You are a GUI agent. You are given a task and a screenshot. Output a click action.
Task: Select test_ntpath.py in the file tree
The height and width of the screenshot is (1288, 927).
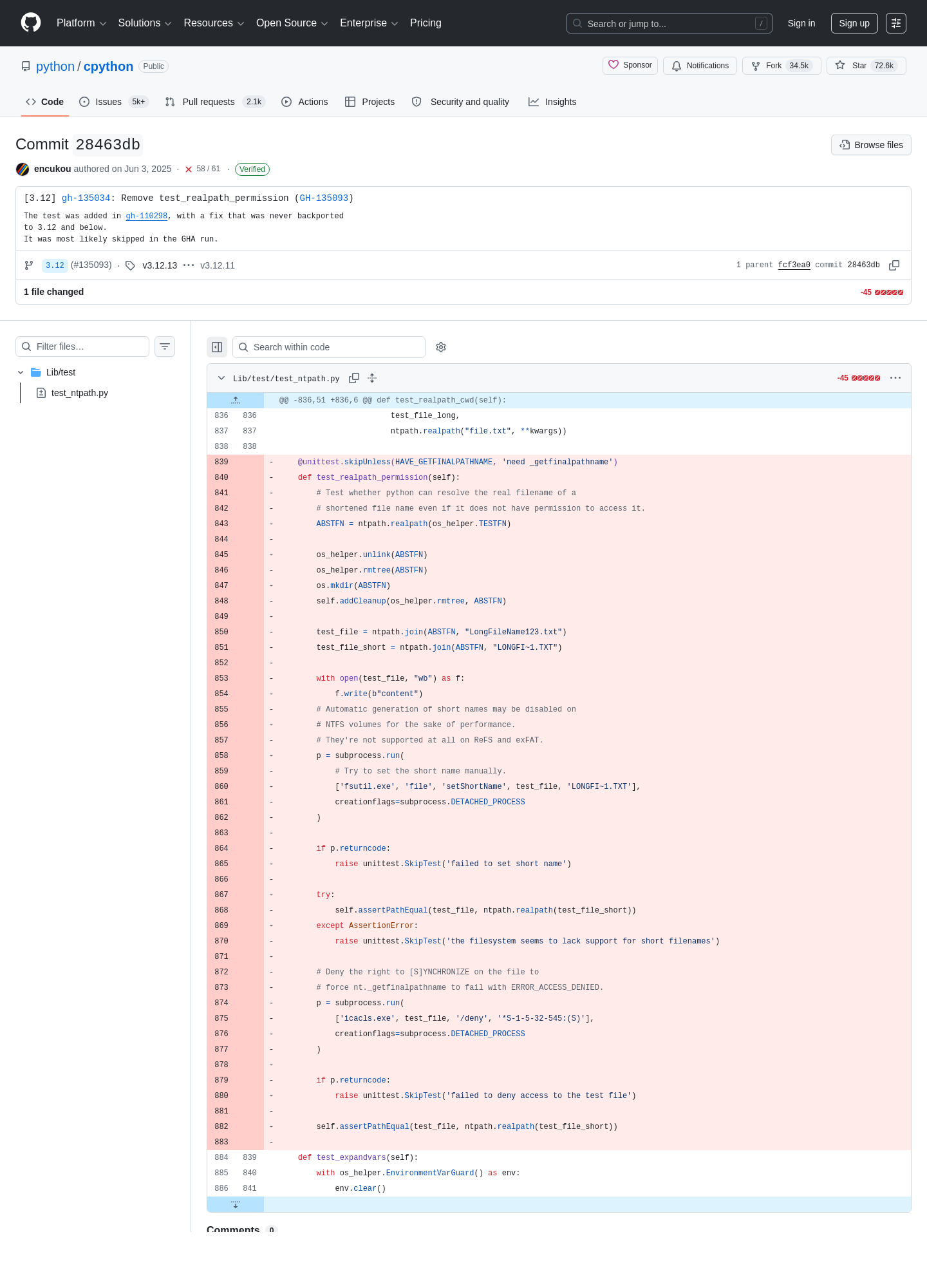click(x=80, y=393)
